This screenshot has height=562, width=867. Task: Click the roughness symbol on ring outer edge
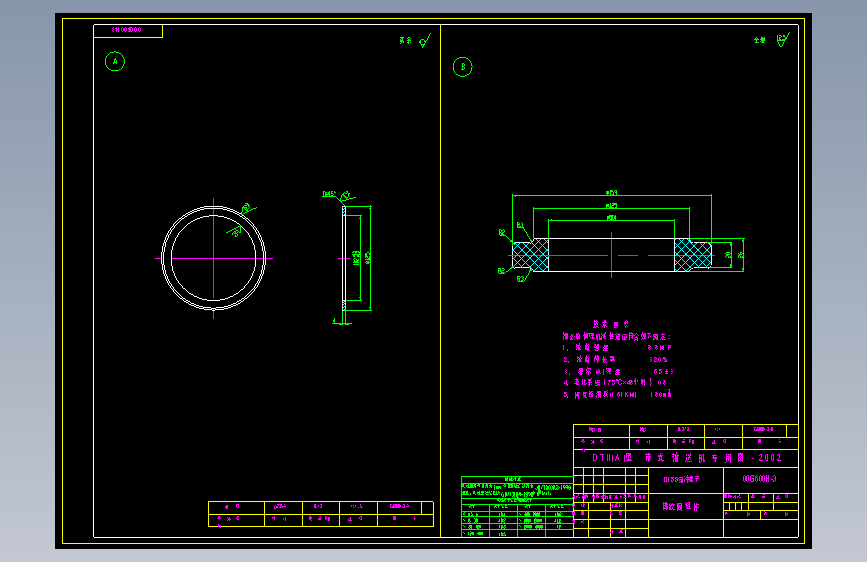pyautogui.click(x=248, y=209)
